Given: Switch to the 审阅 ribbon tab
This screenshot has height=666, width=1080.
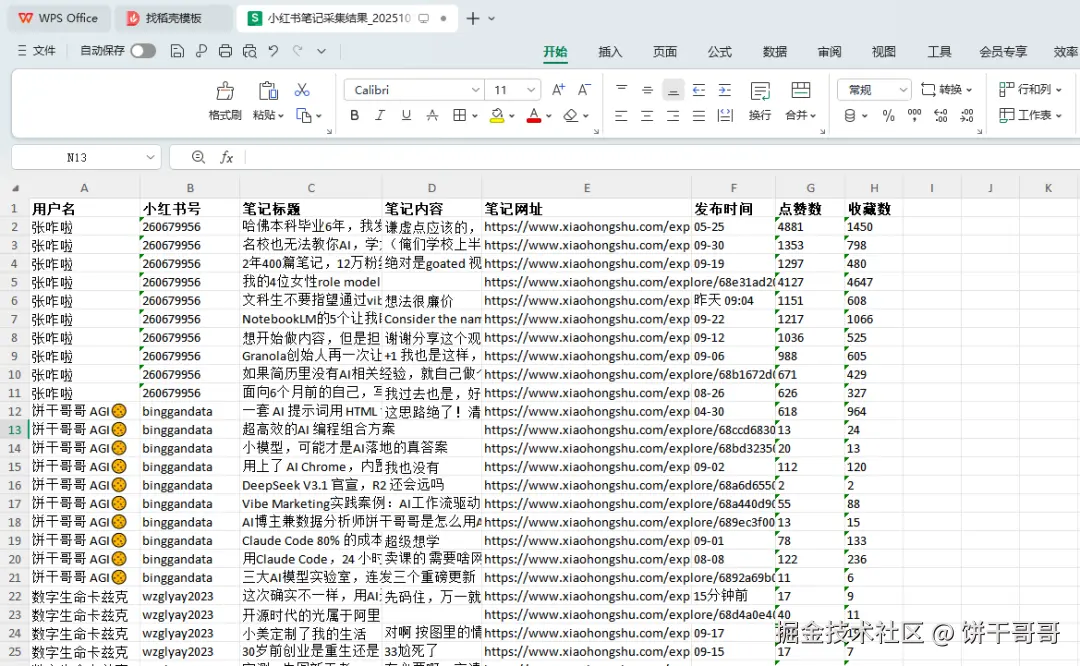Looking at the screenshot, I should [829, 52].
